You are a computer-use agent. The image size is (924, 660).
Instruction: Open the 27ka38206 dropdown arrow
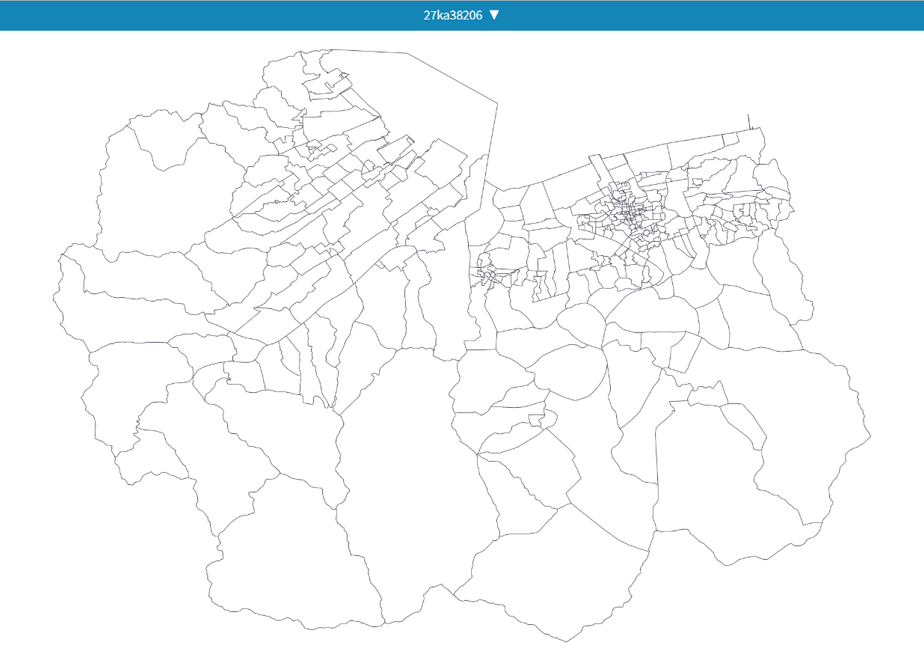[494, 15]
